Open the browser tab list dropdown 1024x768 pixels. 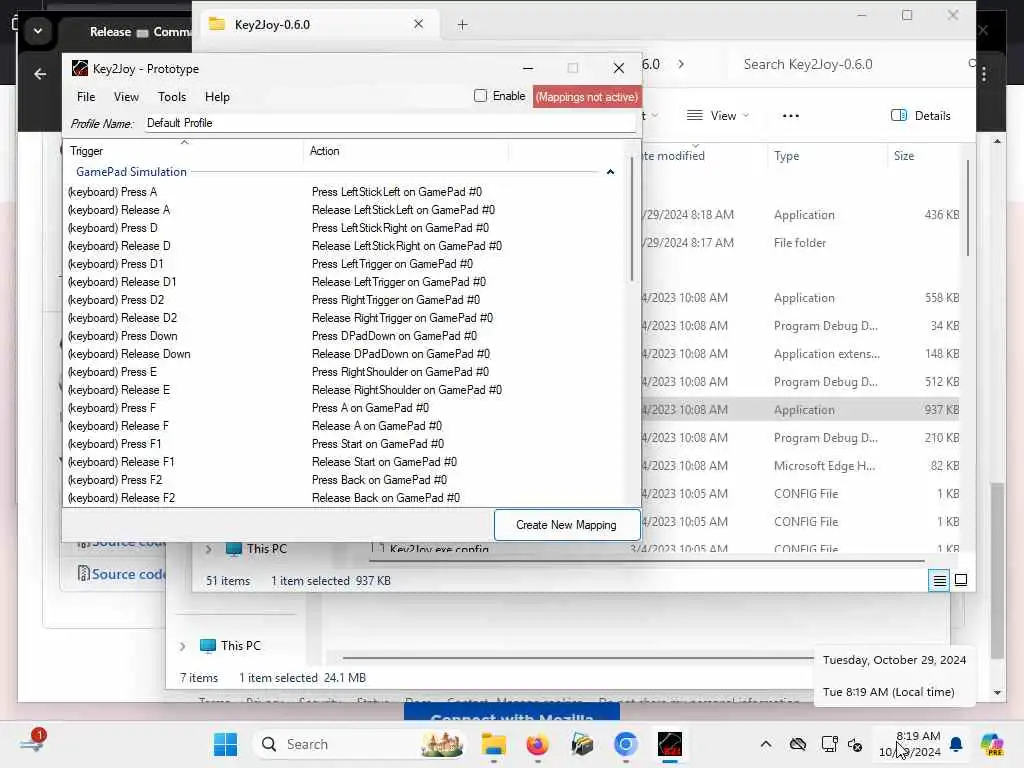tap(38, 31)
